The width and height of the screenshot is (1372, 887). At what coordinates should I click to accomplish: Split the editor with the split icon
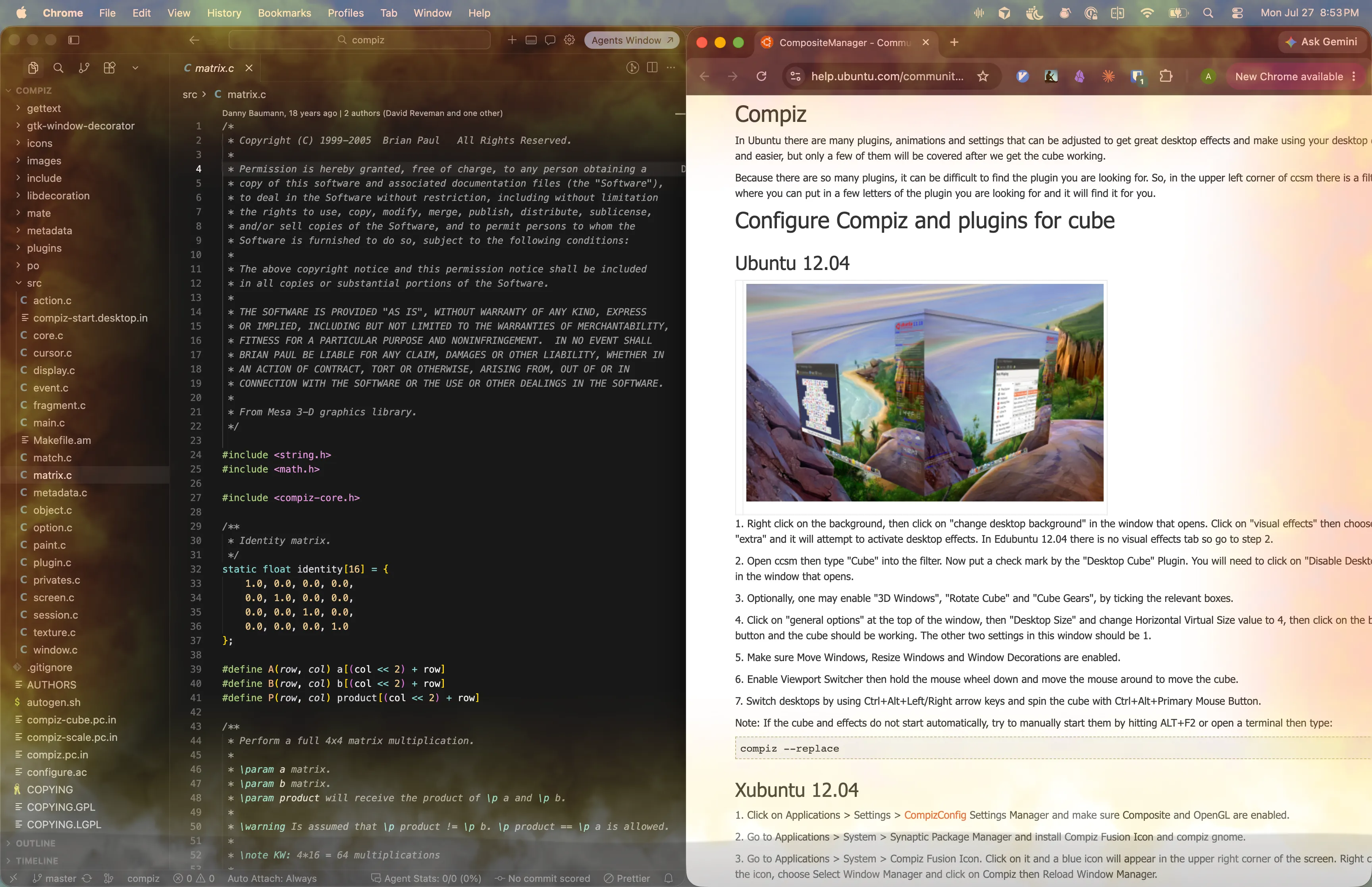point(652,67)
